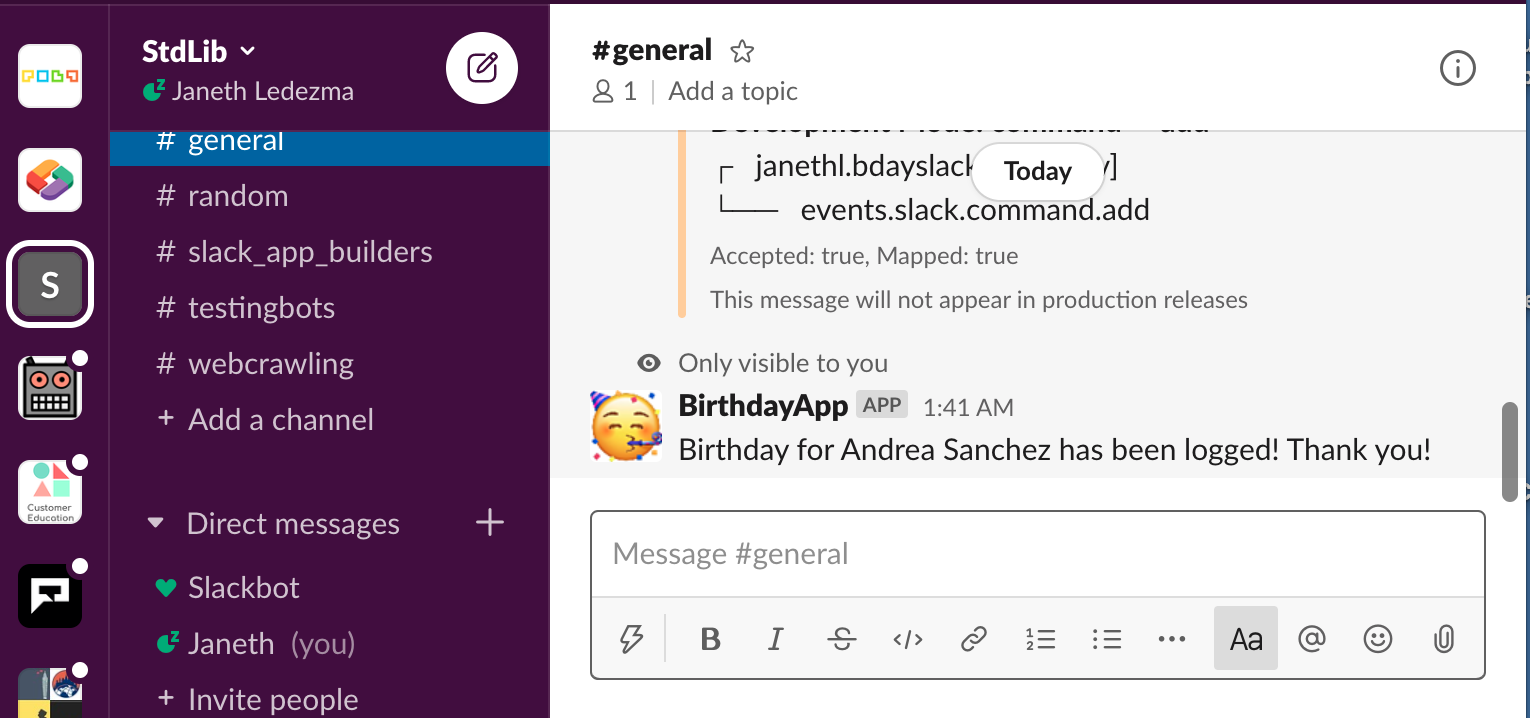Click the message pane scrollbar thumb
Viewport: 1530px width, 718px height.
(x=1510, y=452)
